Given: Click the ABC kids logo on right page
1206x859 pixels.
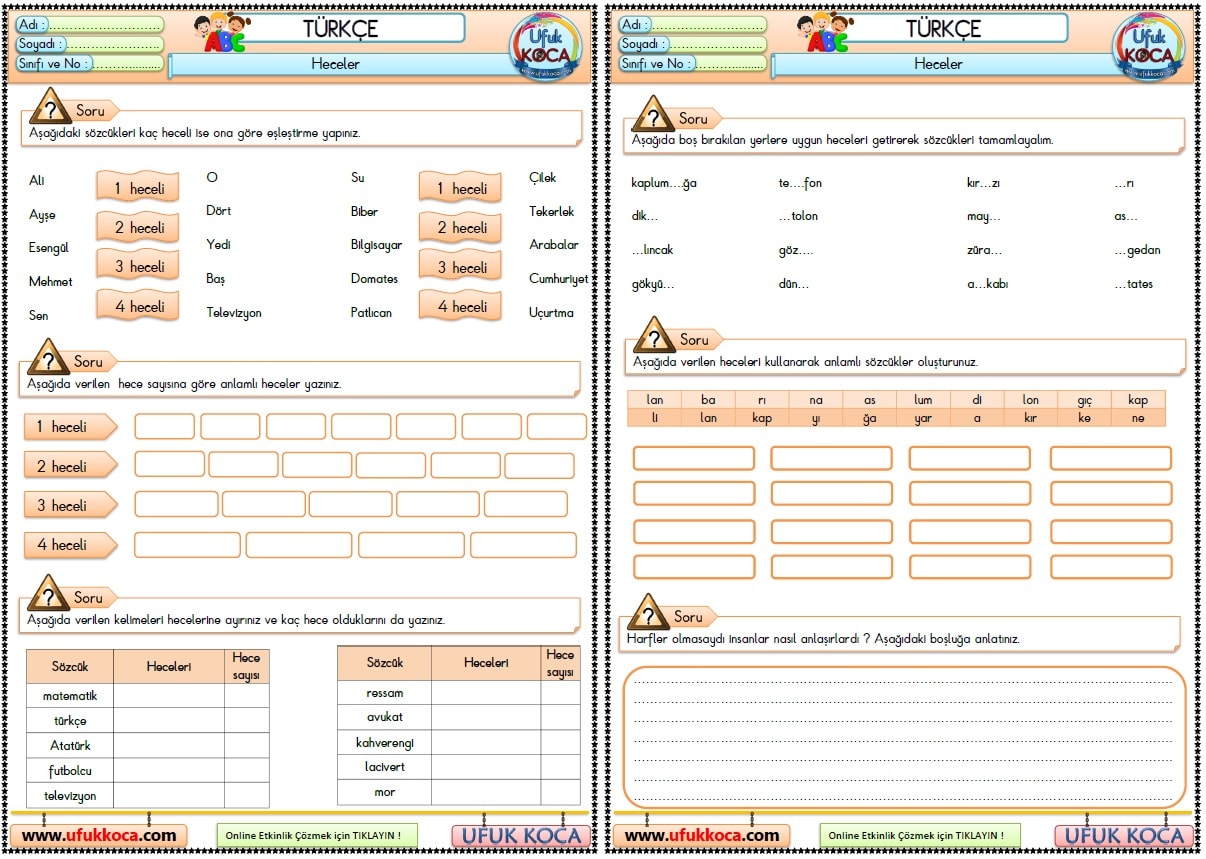Looking at the screenshot, I should [x=826, y=31].
